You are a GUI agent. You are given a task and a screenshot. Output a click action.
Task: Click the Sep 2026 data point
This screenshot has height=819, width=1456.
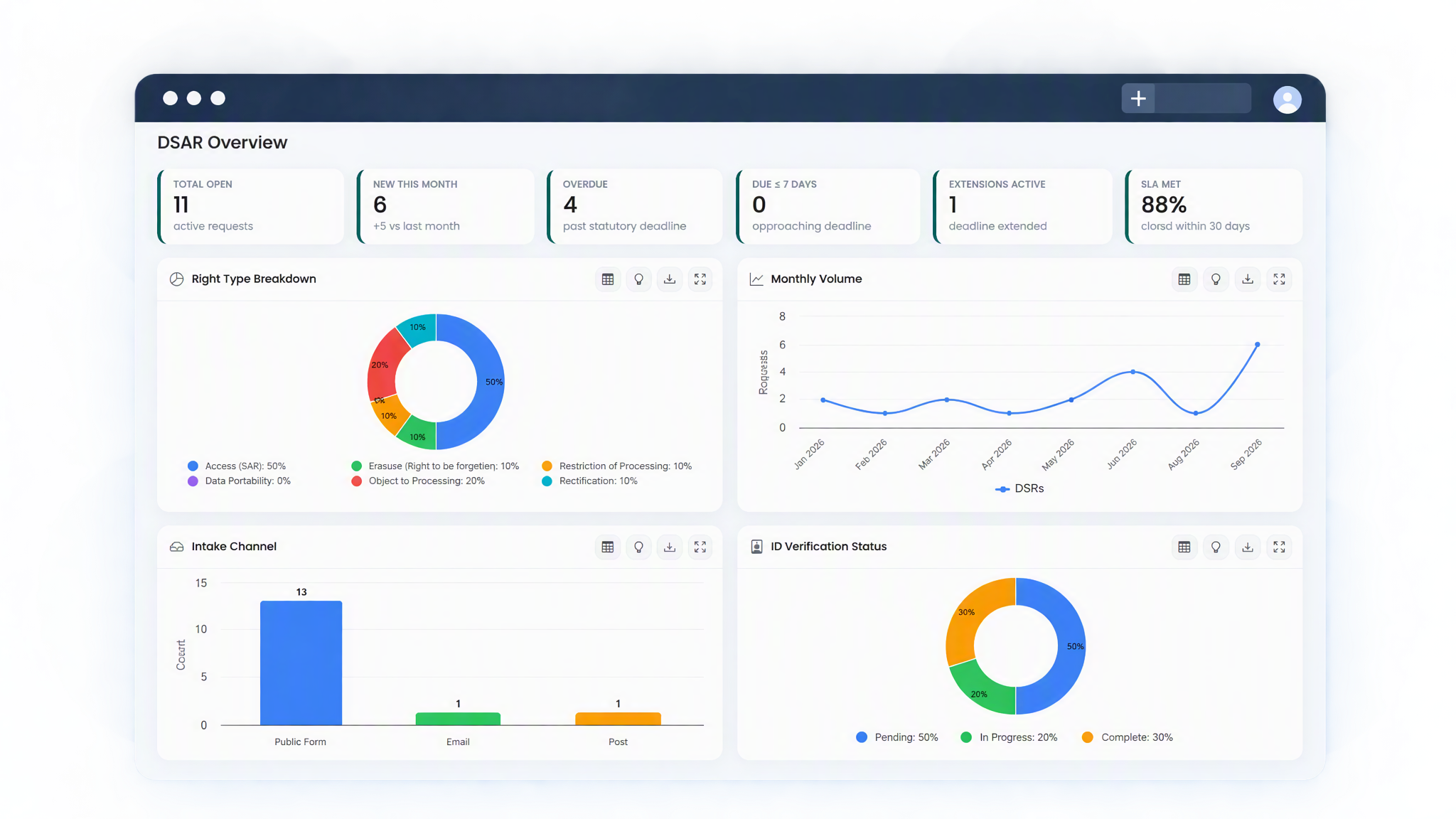(1257, 345)
